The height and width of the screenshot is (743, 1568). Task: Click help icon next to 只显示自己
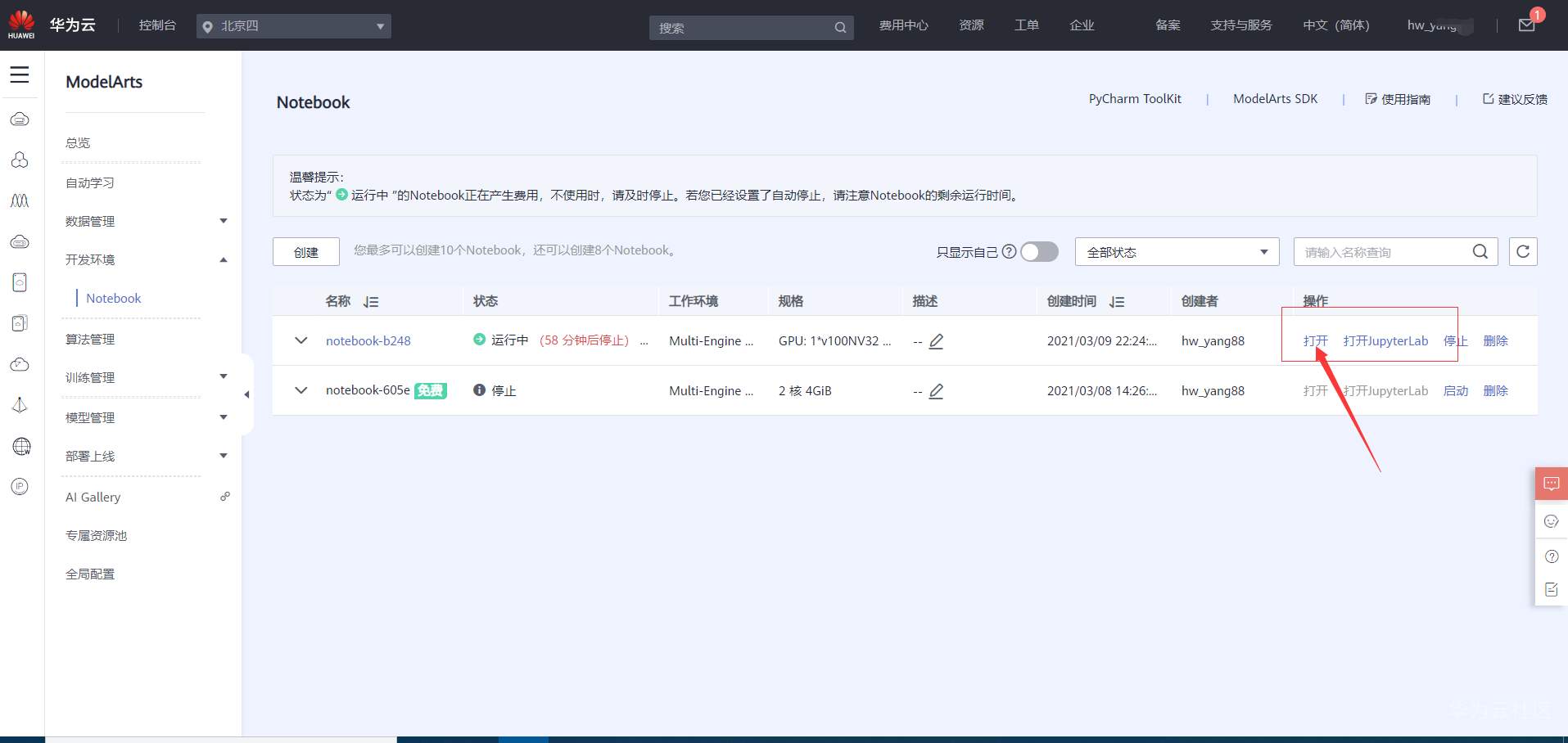pos(1010,251)
